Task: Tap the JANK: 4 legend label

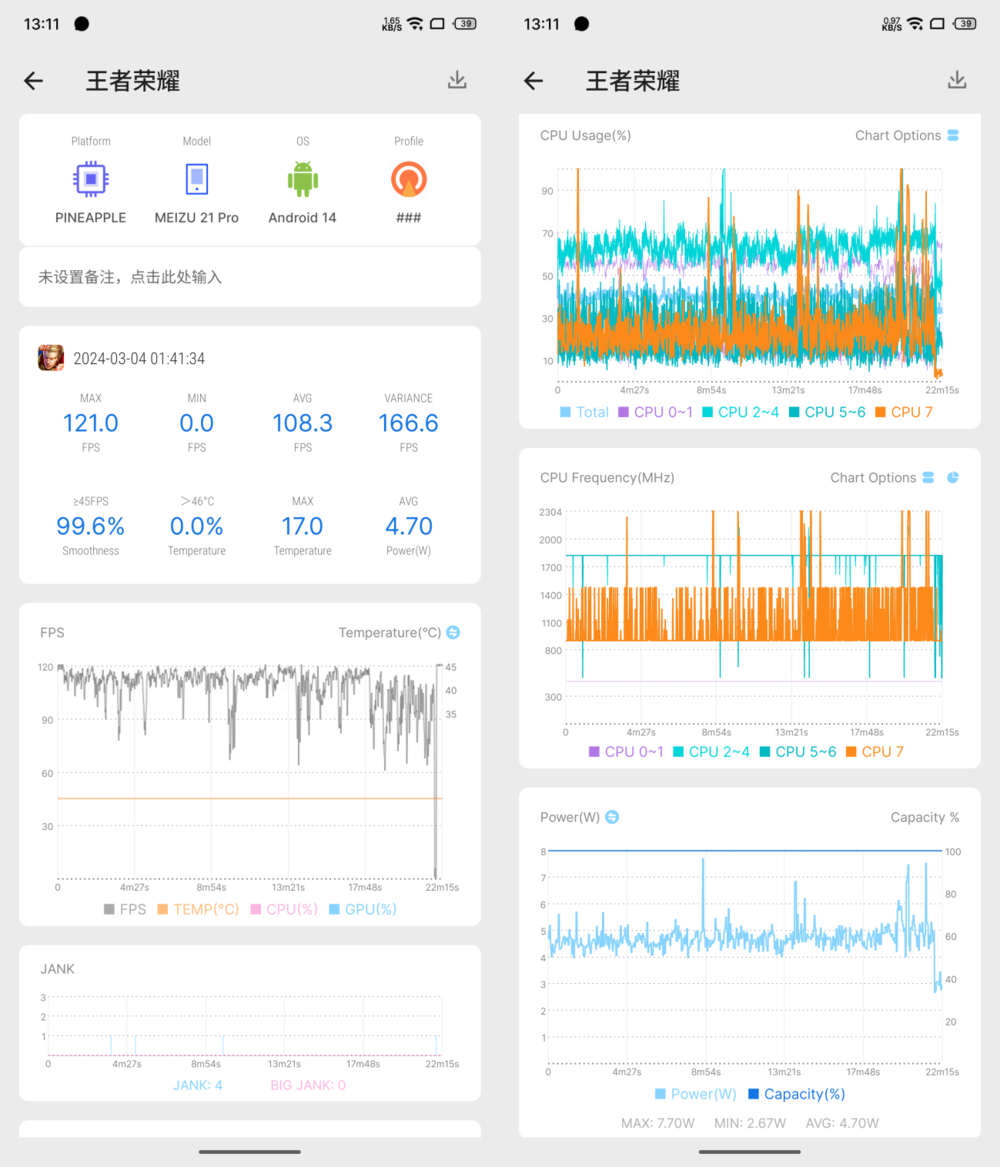Action: pos(197,1085)
